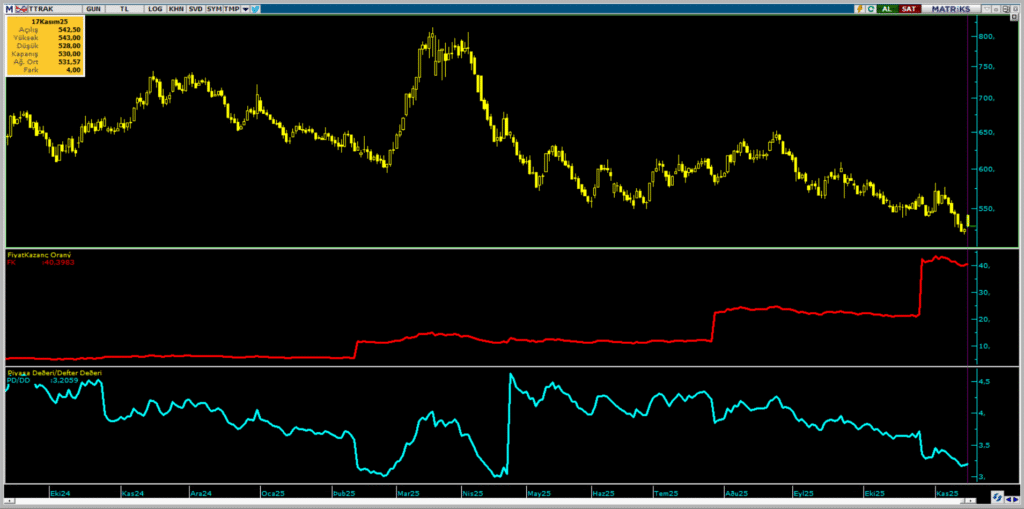Toggle the SVD option
The height and width of the screenshot is (509, 1024).
tap(195, 8)
